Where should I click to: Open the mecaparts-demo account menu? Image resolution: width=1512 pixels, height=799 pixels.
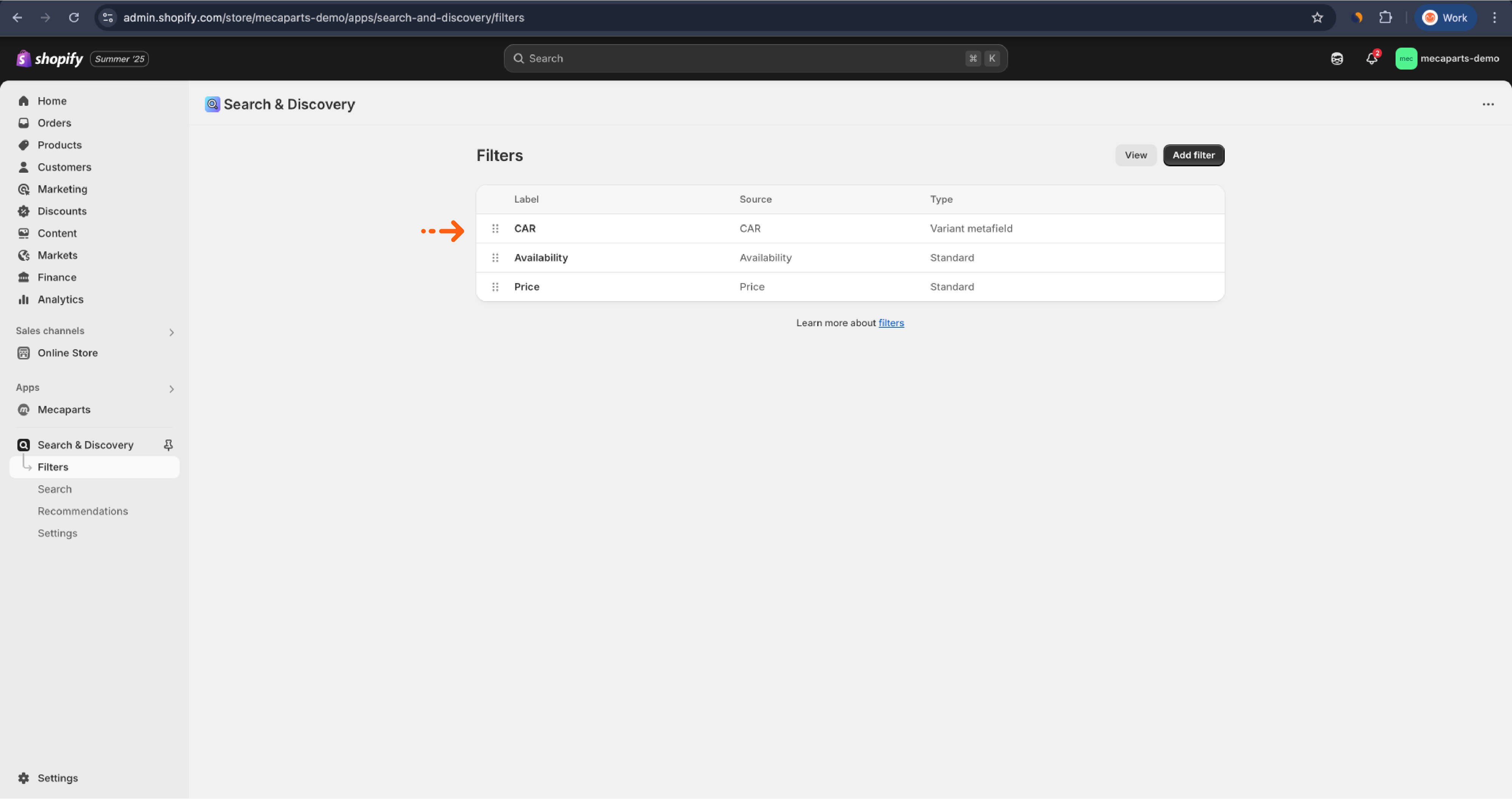pyautogui.click(x=1447, y=59)
